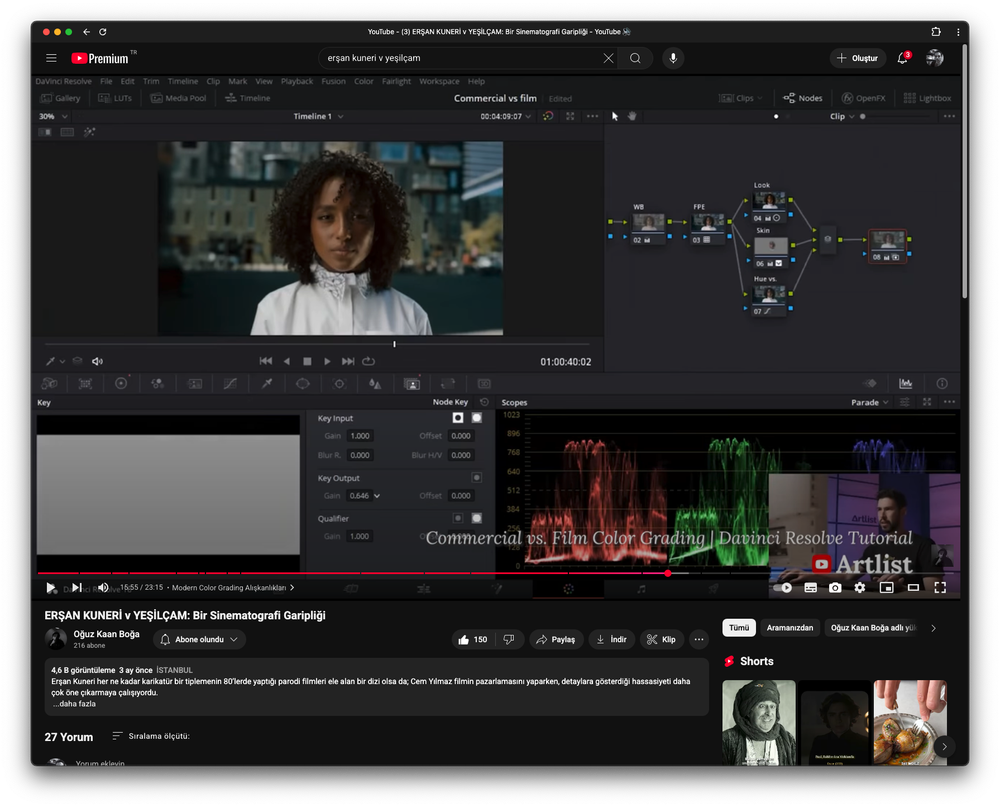Play the YouTube video

pos(50,588)
